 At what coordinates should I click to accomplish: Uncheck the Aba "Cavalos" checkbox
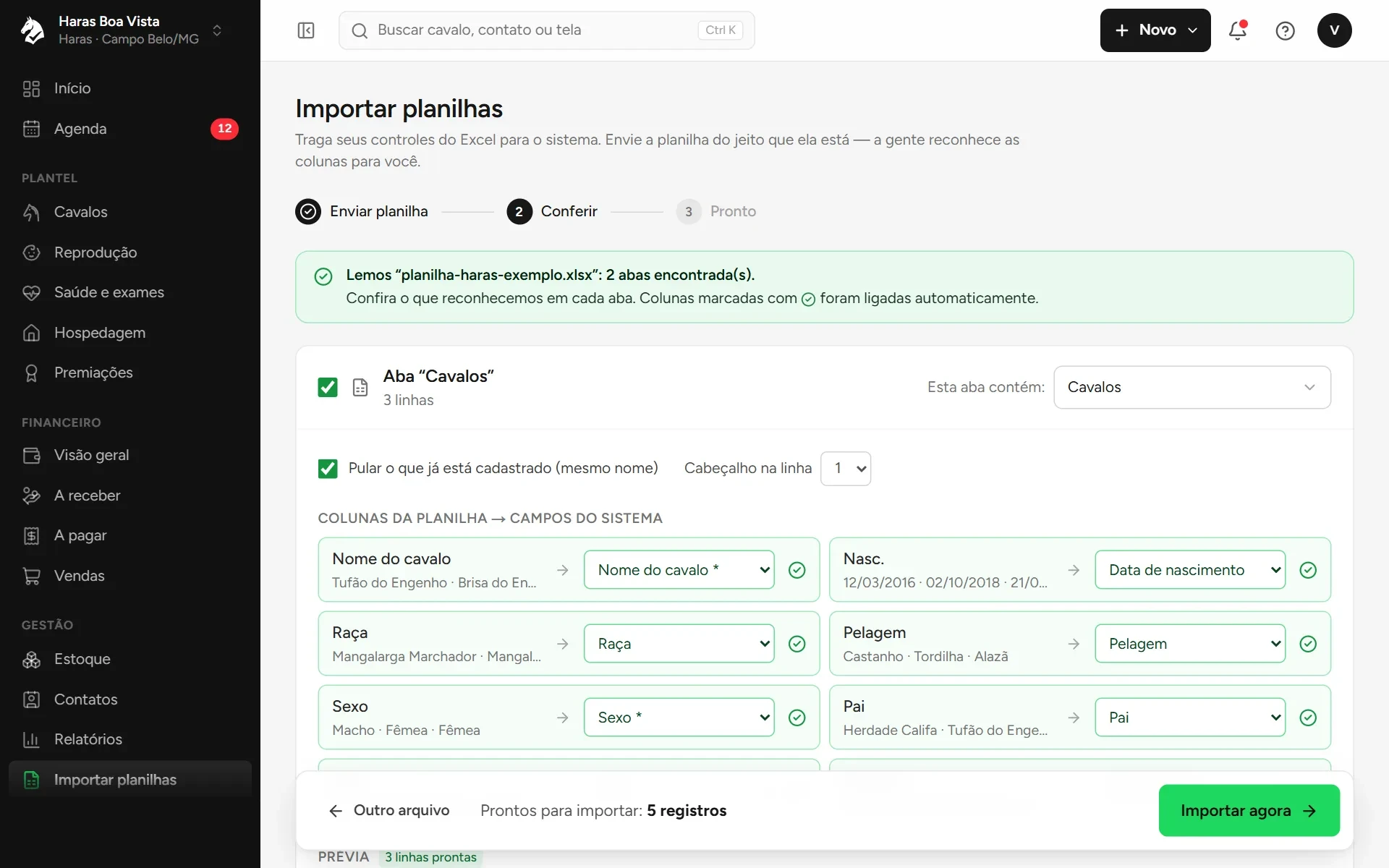coord(328,388)
